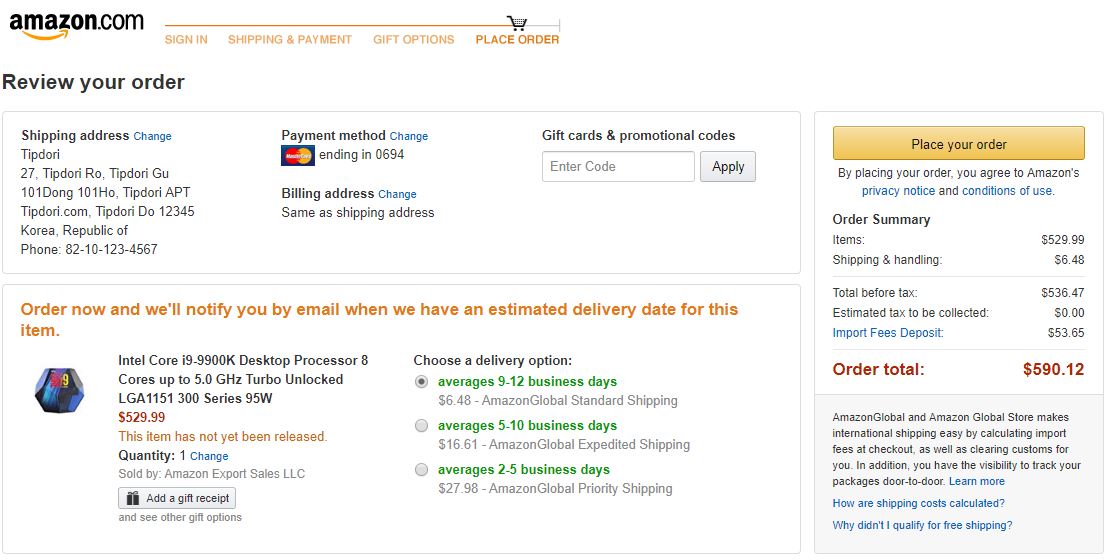The width and height of the screenshot is (1111, 560).
Task: Go to the Shipping & Payment step
Action: 290,40
